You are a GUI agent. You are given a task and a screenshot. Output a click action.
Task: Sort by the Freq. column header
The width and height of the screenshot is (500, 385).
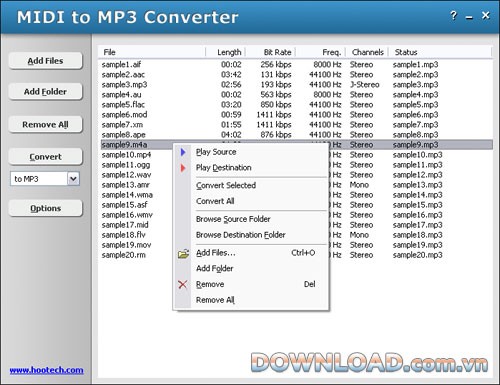321,52
